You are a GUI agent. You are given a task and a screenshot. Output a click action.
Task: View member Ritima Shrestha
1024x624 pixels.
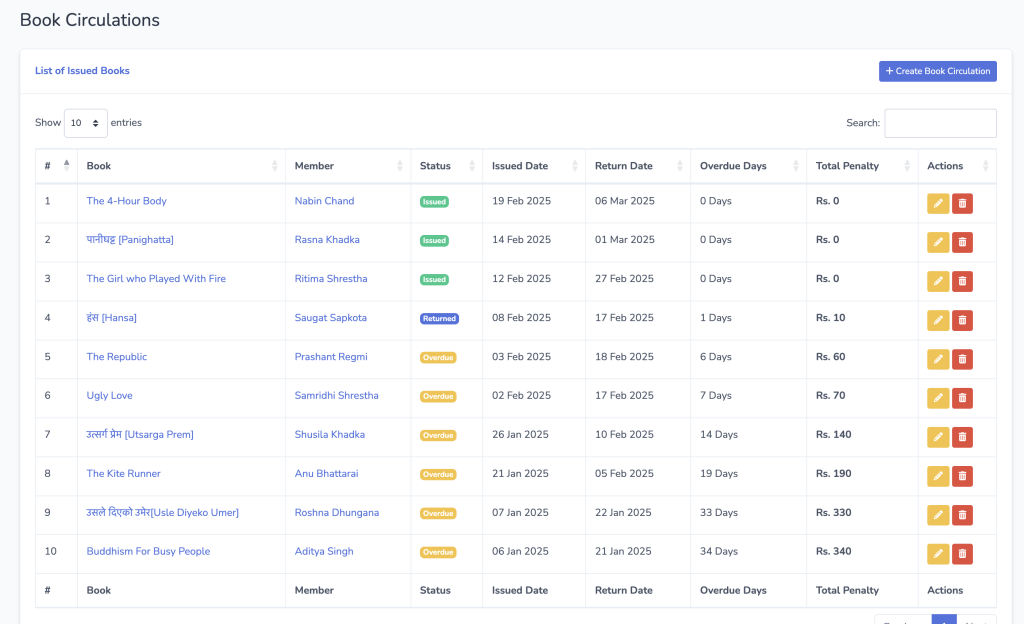tap(331, 279)
